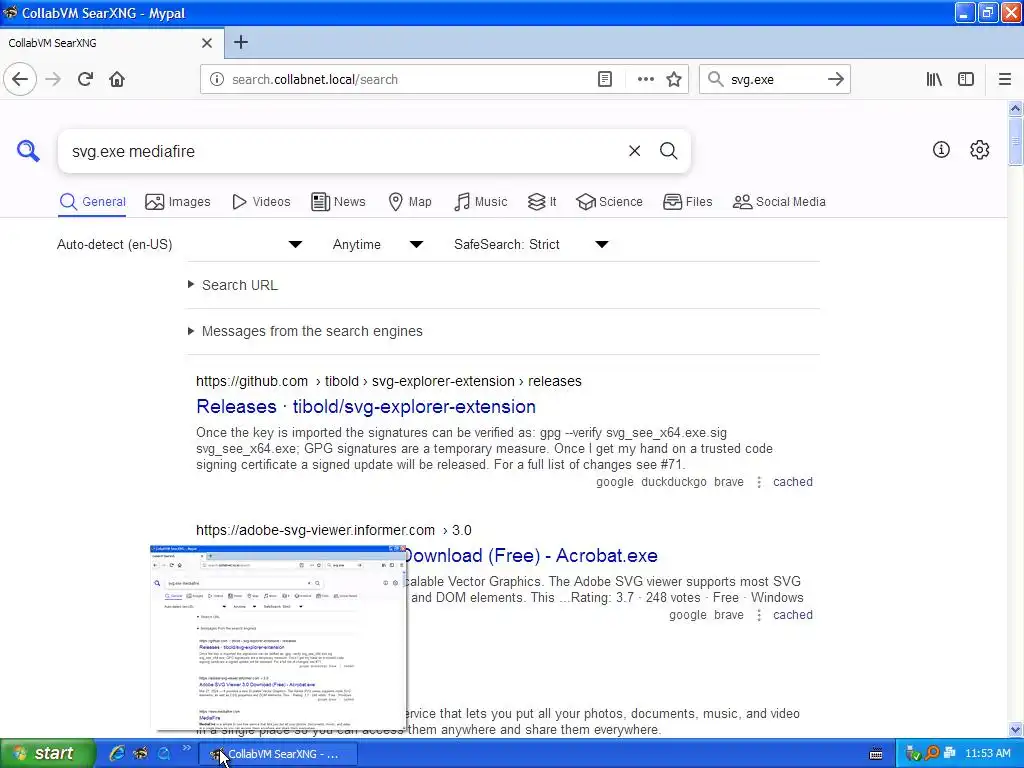The height and width of the screenshot is (768, 1024).
Task: Open the on-screen keyboard taskbar icon
Action: click(876, 754)
